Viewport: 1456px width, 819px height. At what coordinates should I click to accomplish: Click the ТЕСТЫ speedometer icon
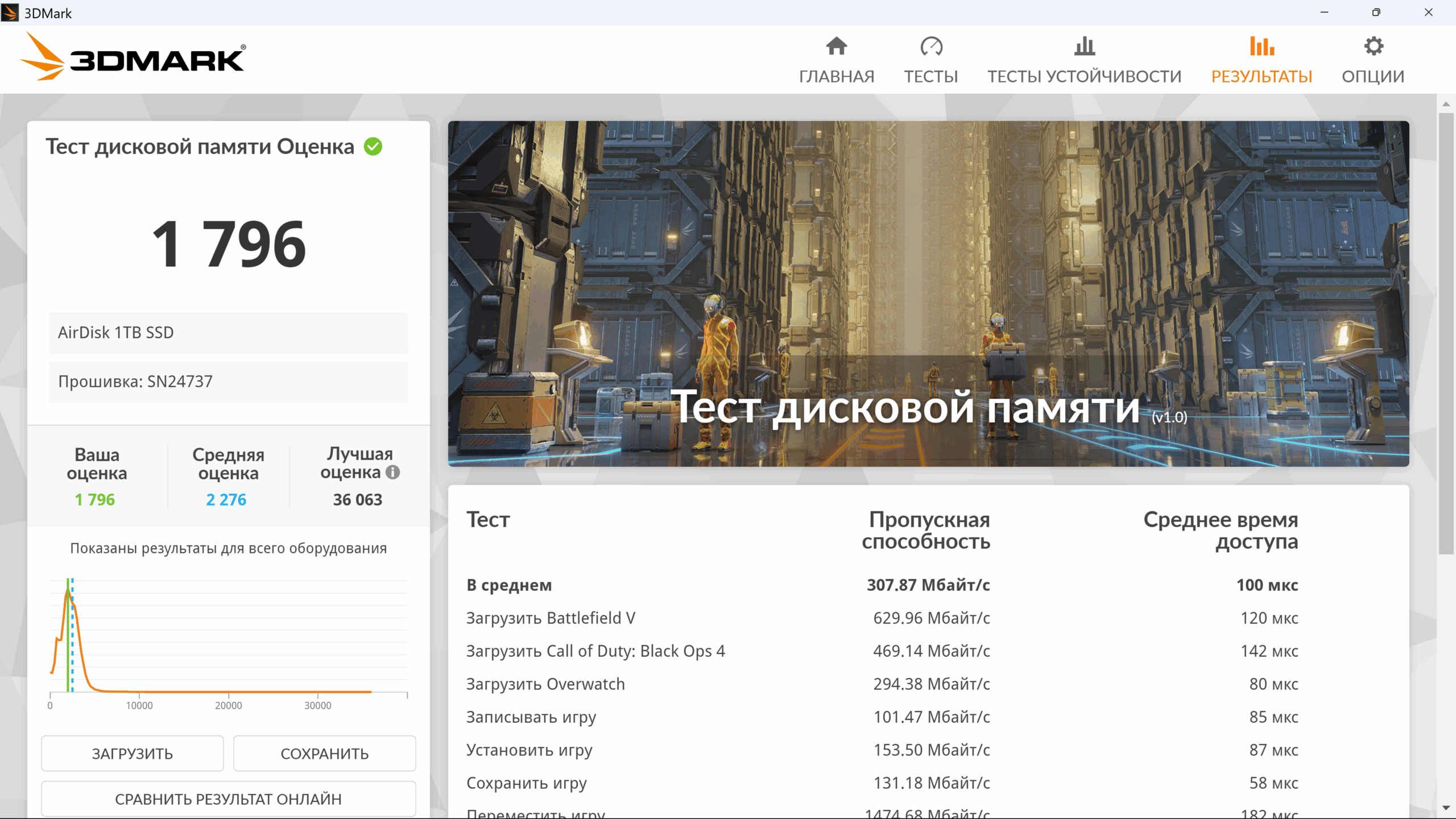point(931,46)
